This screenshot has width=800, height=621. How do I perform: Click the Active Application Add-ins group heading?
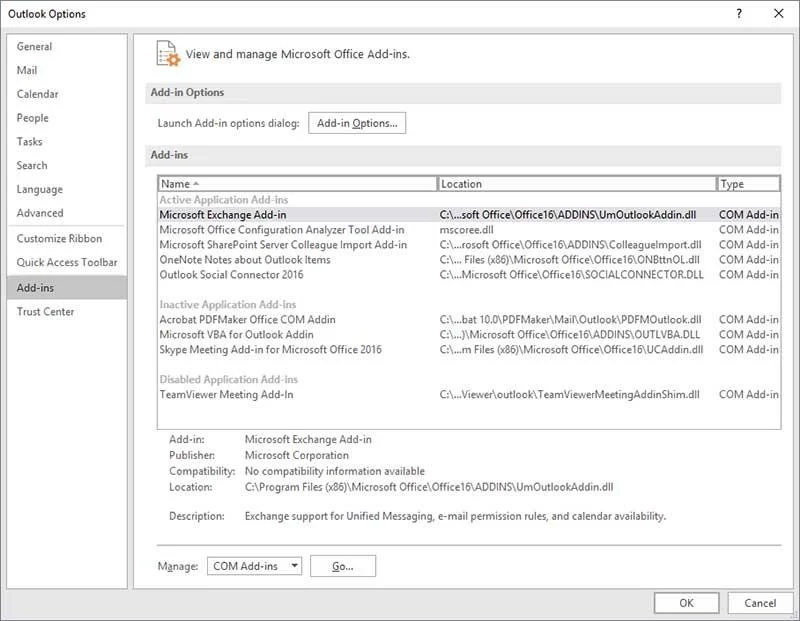[x=224, y=200]
